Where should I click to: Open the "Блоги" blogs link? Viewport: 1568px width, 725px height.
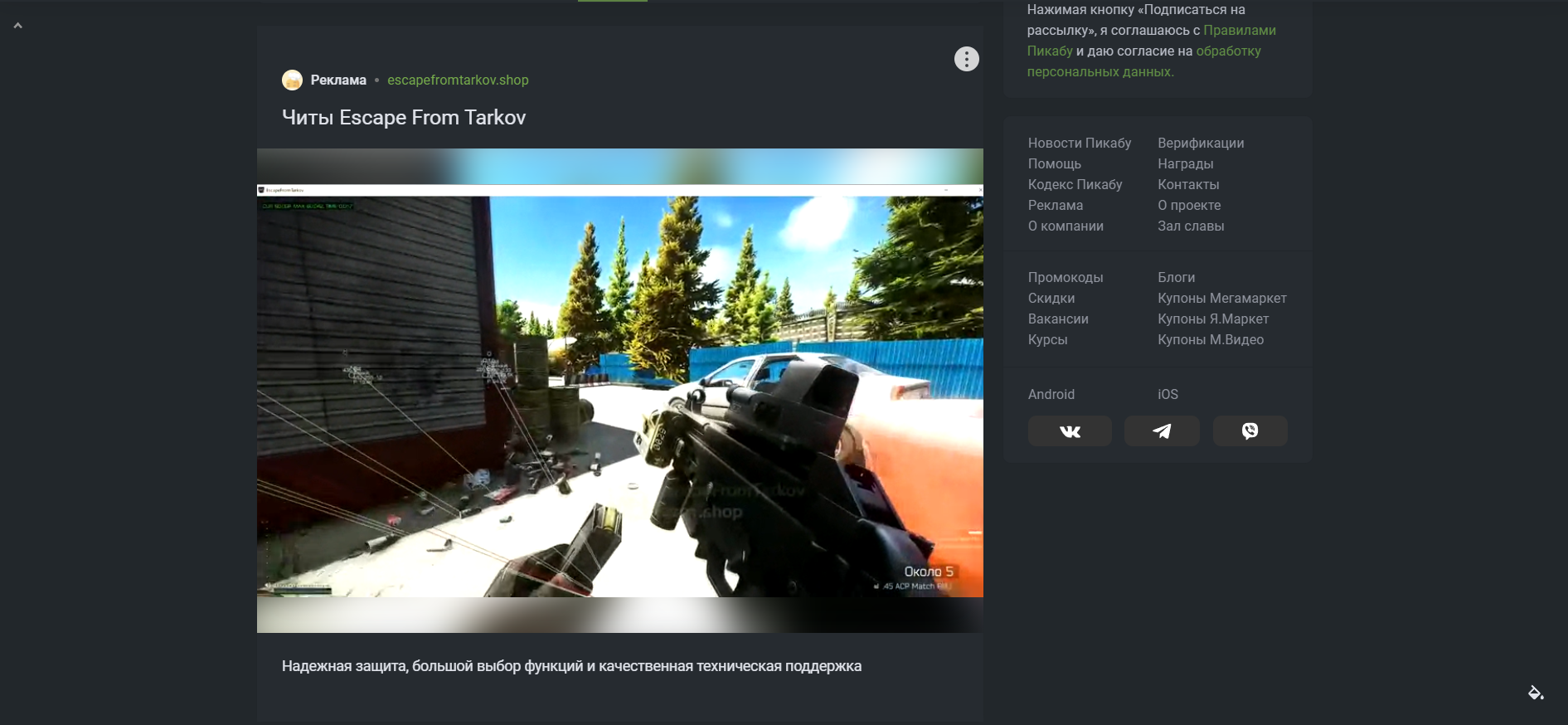click(1177, 278)
